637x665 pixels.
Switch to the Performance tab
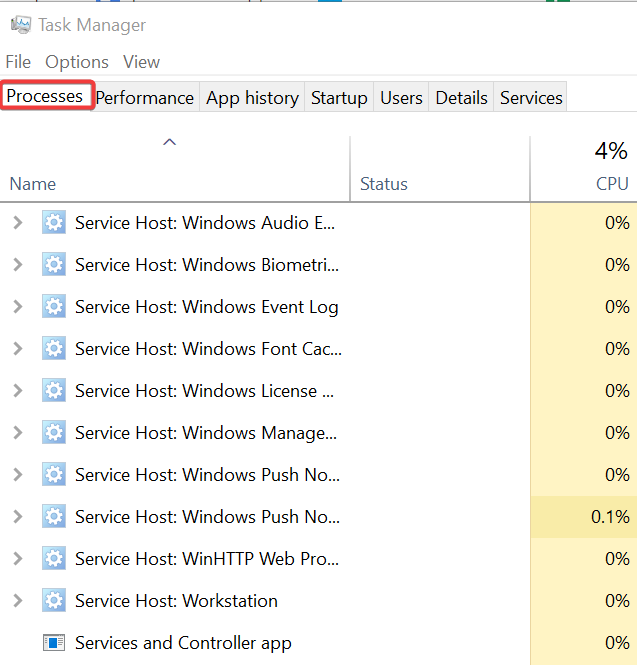(x=145, y=98)
